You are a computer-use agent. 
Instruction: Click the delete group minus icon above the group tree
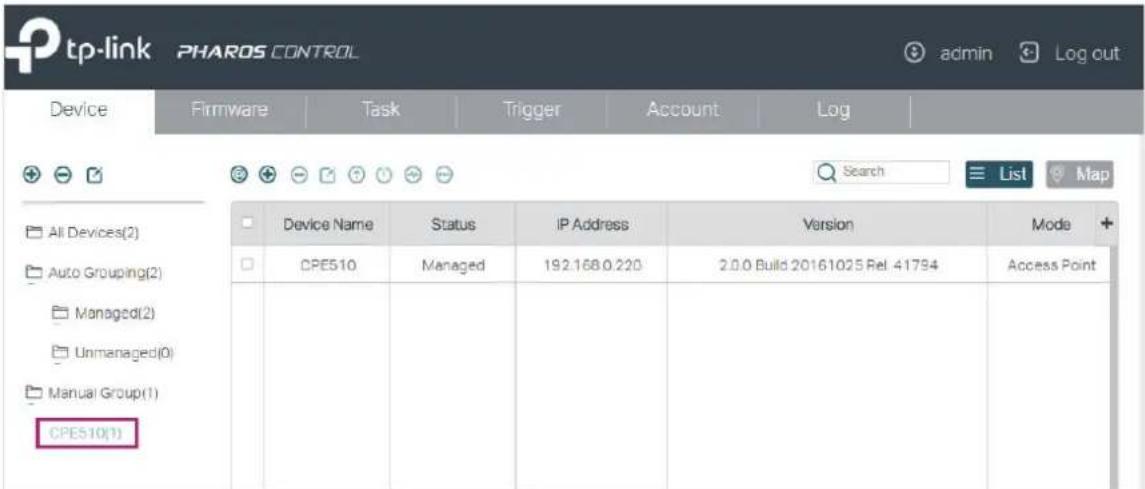coord(62,175)
